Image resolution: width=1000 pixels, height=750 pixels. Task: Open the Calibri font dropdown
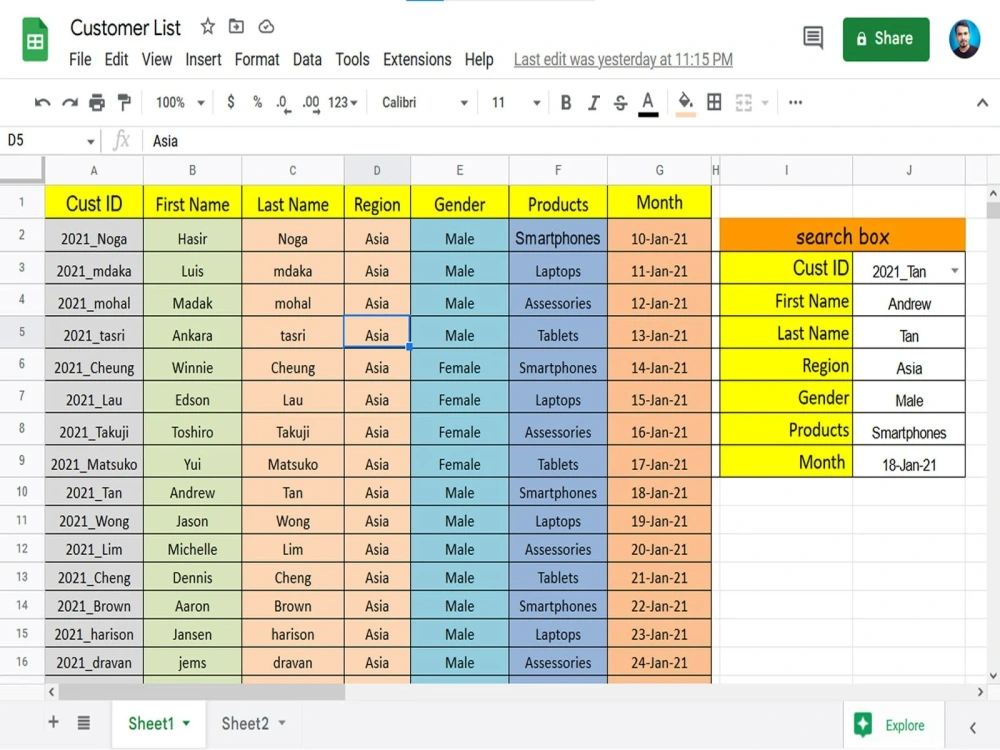[x=425, y=103]
